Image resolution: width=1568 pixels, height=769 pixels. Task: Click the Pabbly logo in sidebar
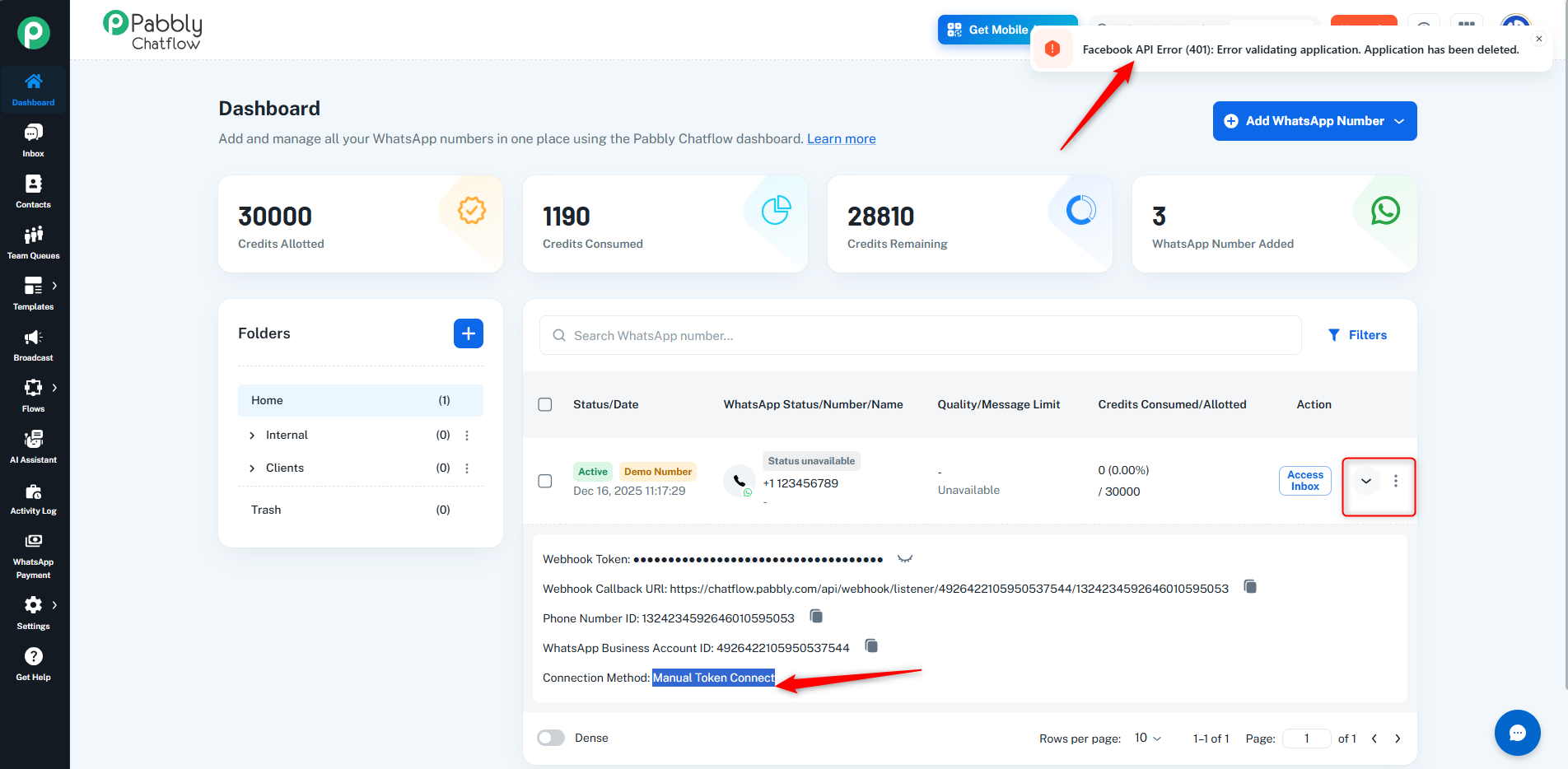[34, 33]
